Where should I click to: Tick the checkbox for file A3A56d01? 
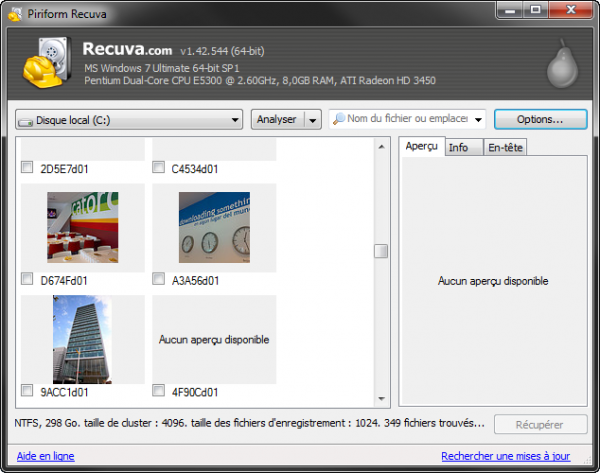click(158, 280)
